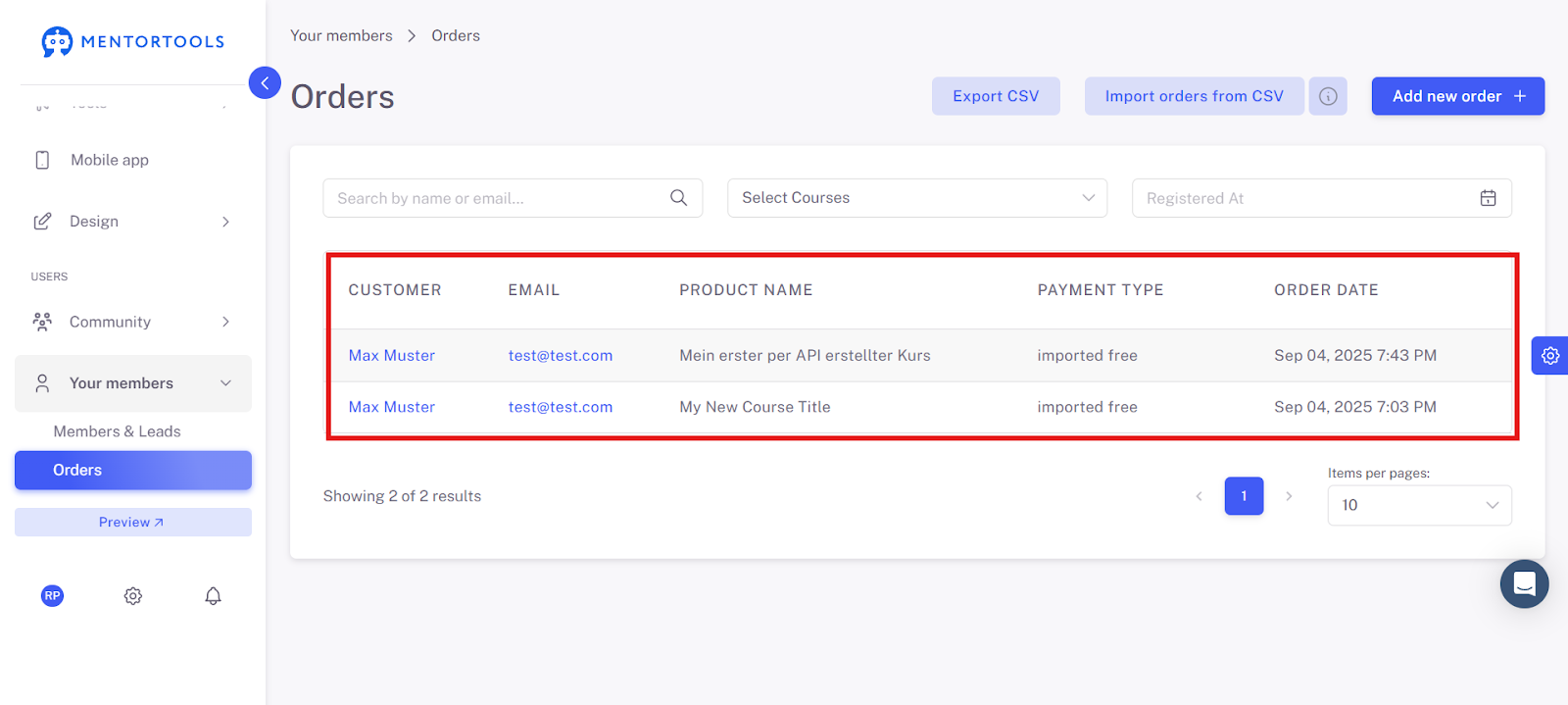The image size is (1568, 705).
Task: Click imported free in the 7:43 PM row
Action: pos(1088,356)
